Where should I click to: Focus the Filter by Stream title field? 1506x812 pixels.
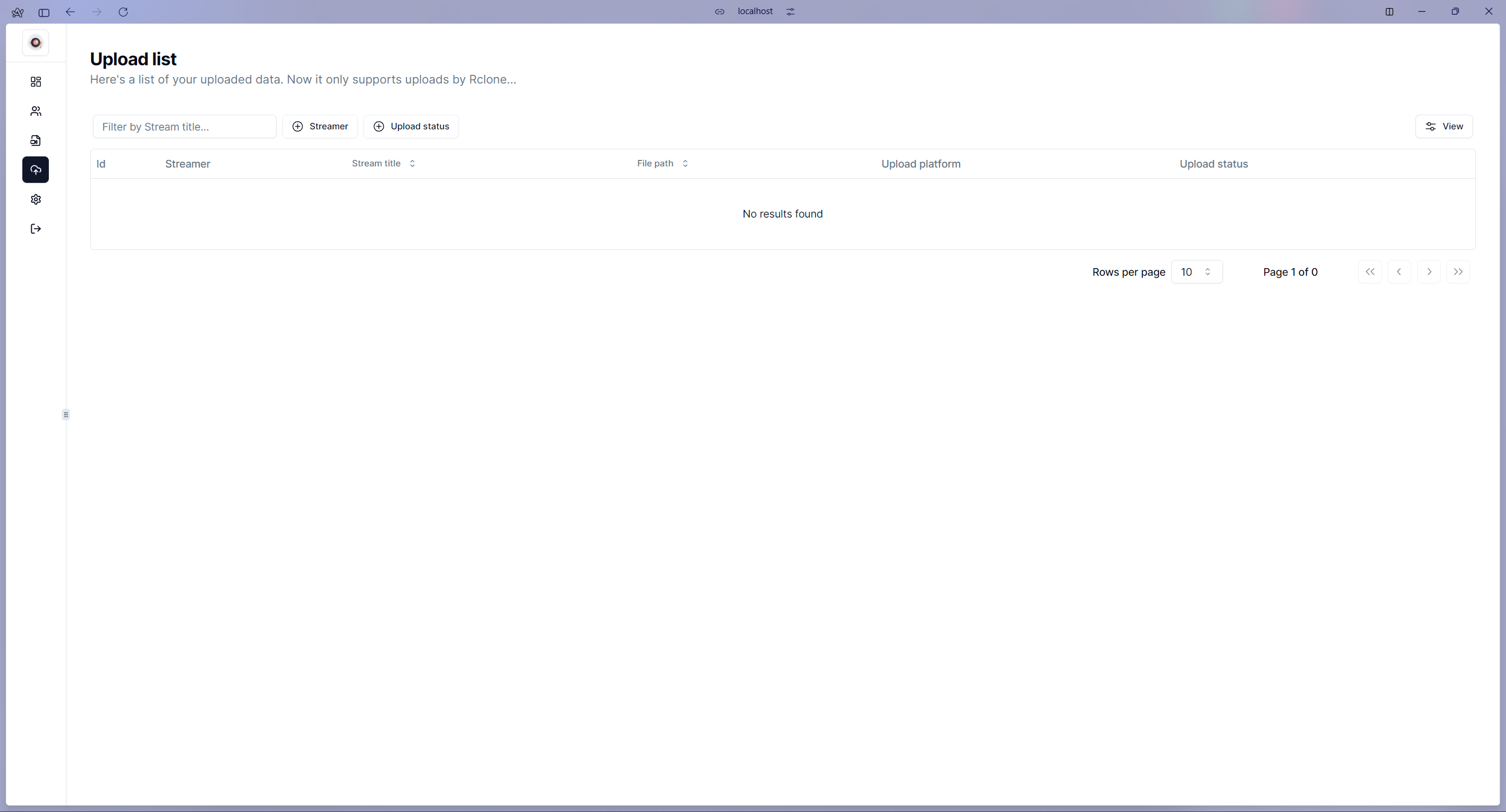[x=185, y=126]
